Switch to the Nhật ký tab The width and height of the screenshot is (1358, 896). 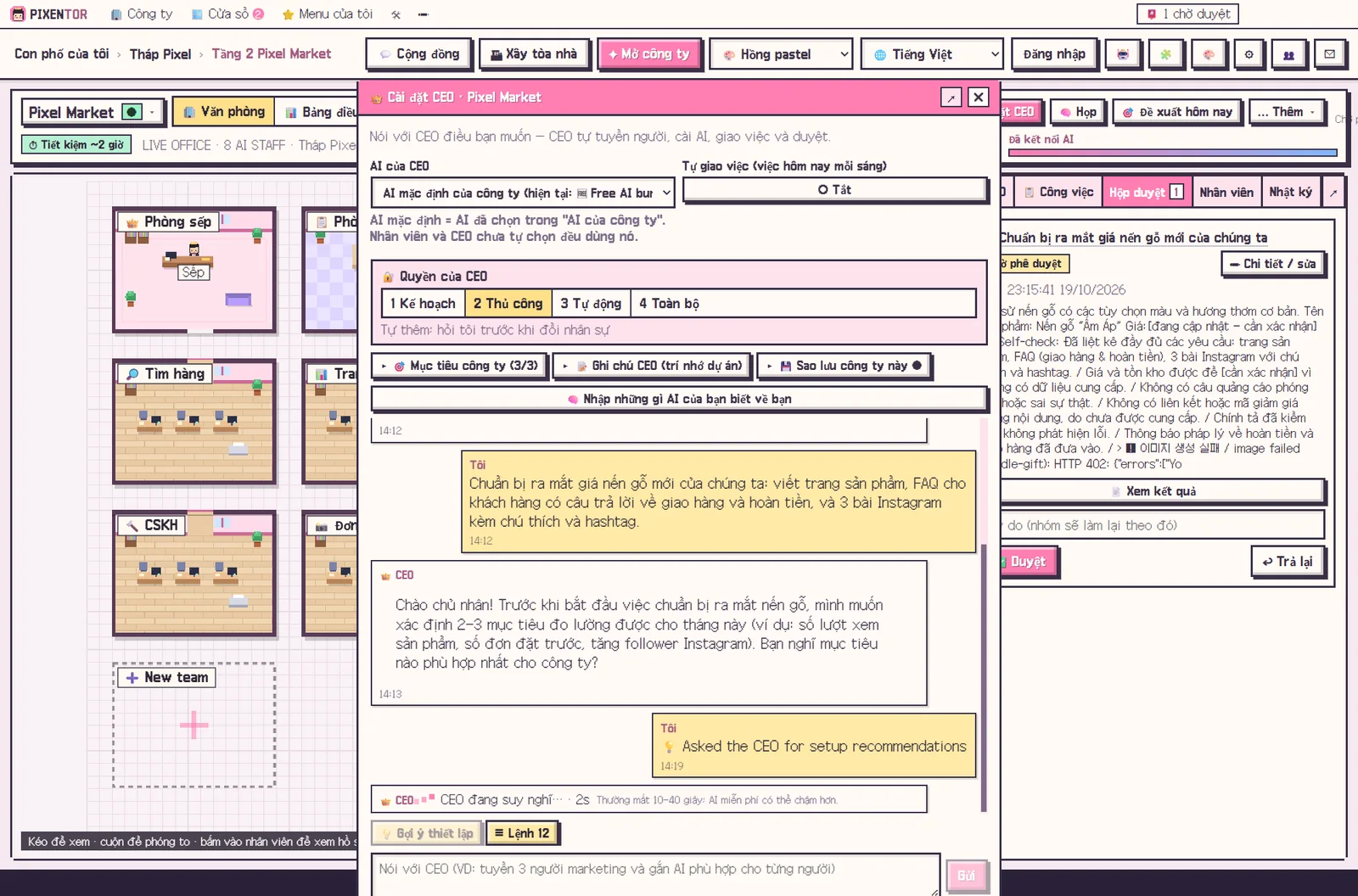click(x=1290, y=193)
